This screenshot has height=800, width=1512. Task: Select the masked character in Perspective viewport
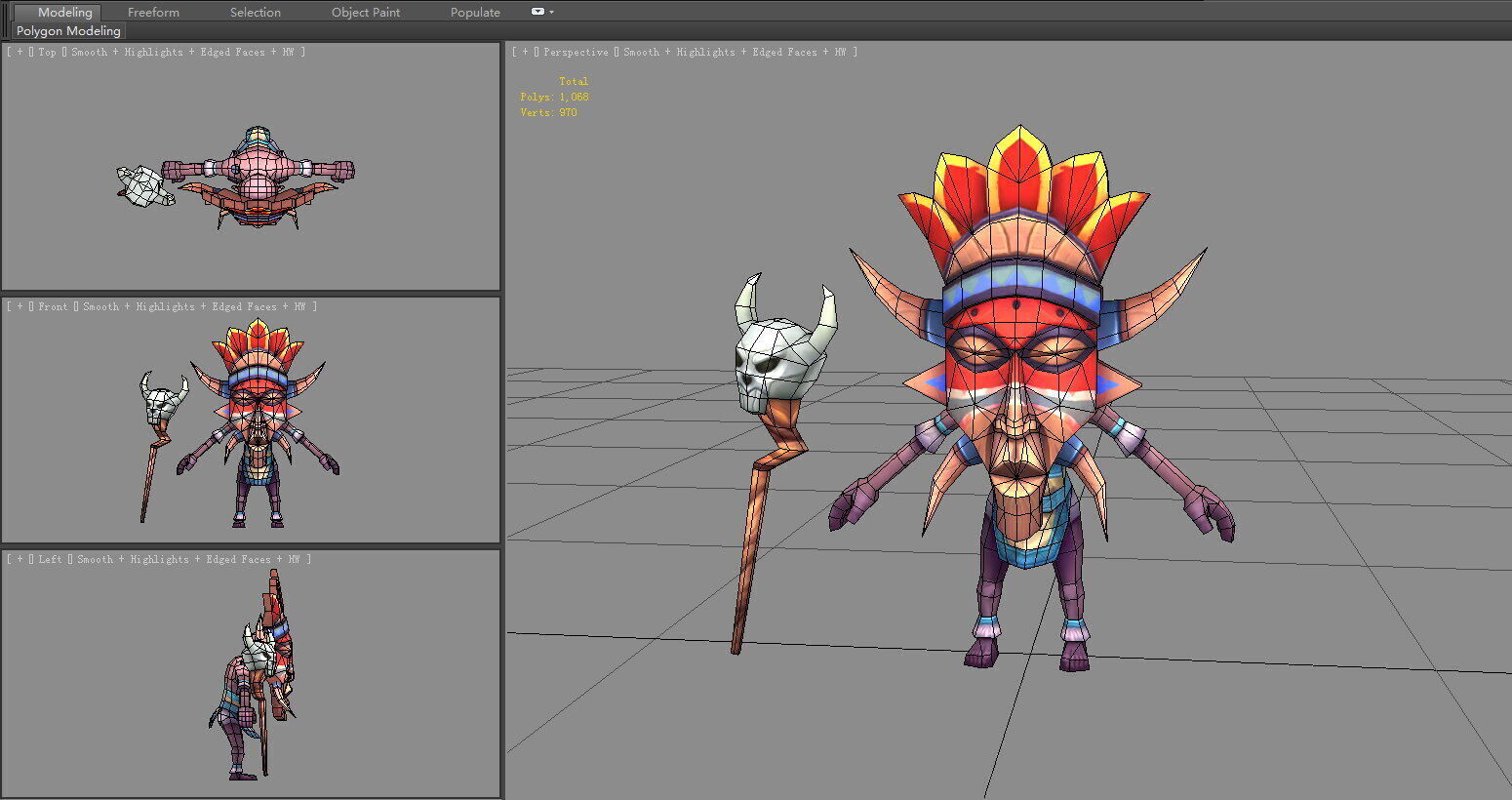pos(1020,390)
